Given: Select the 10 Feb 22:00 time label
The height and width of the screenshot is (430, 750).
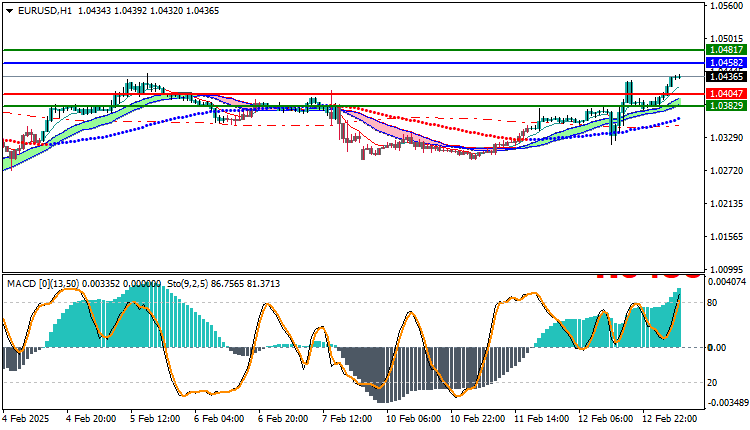Looking at the screenshot, I should click(478, 419).
